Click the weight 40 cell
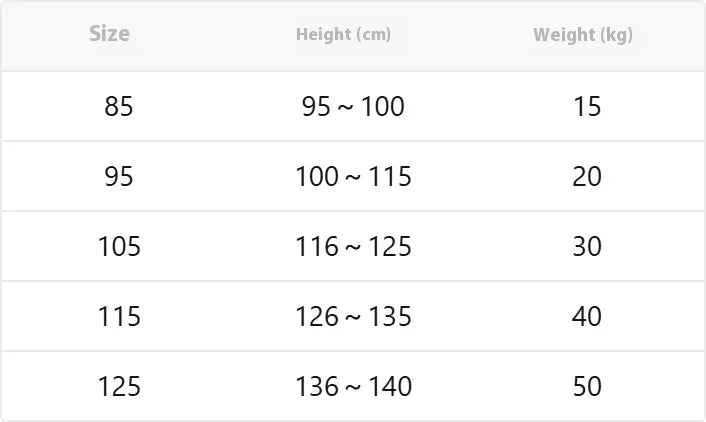 pyautogui.click(x=587, y=316)
